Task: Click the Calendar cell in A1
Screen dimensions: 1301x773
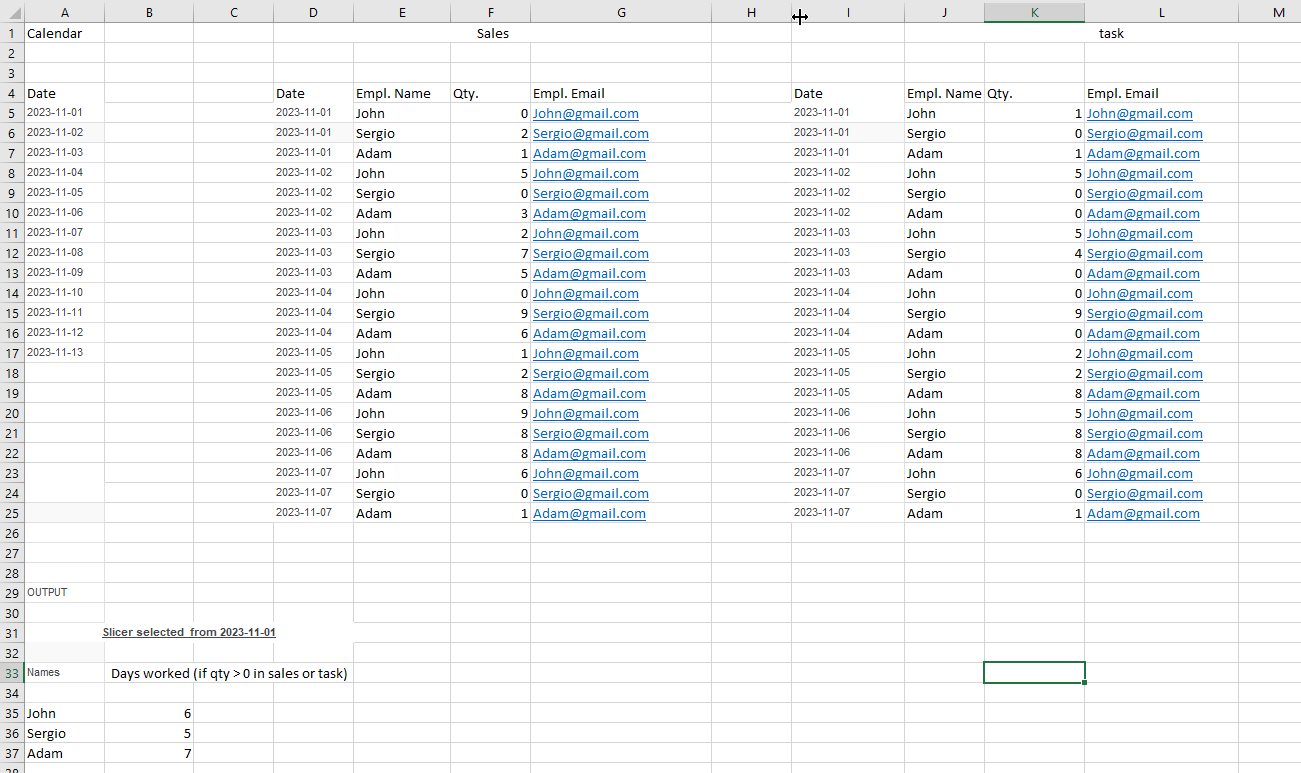Action: click(x=64, y=33)
